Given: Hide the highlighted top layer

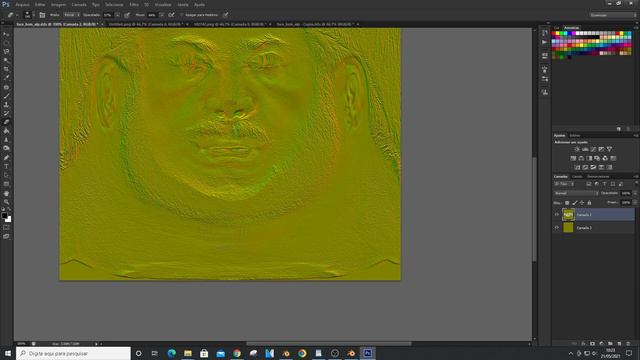Looking at the screenshot, I should [556, 215].
